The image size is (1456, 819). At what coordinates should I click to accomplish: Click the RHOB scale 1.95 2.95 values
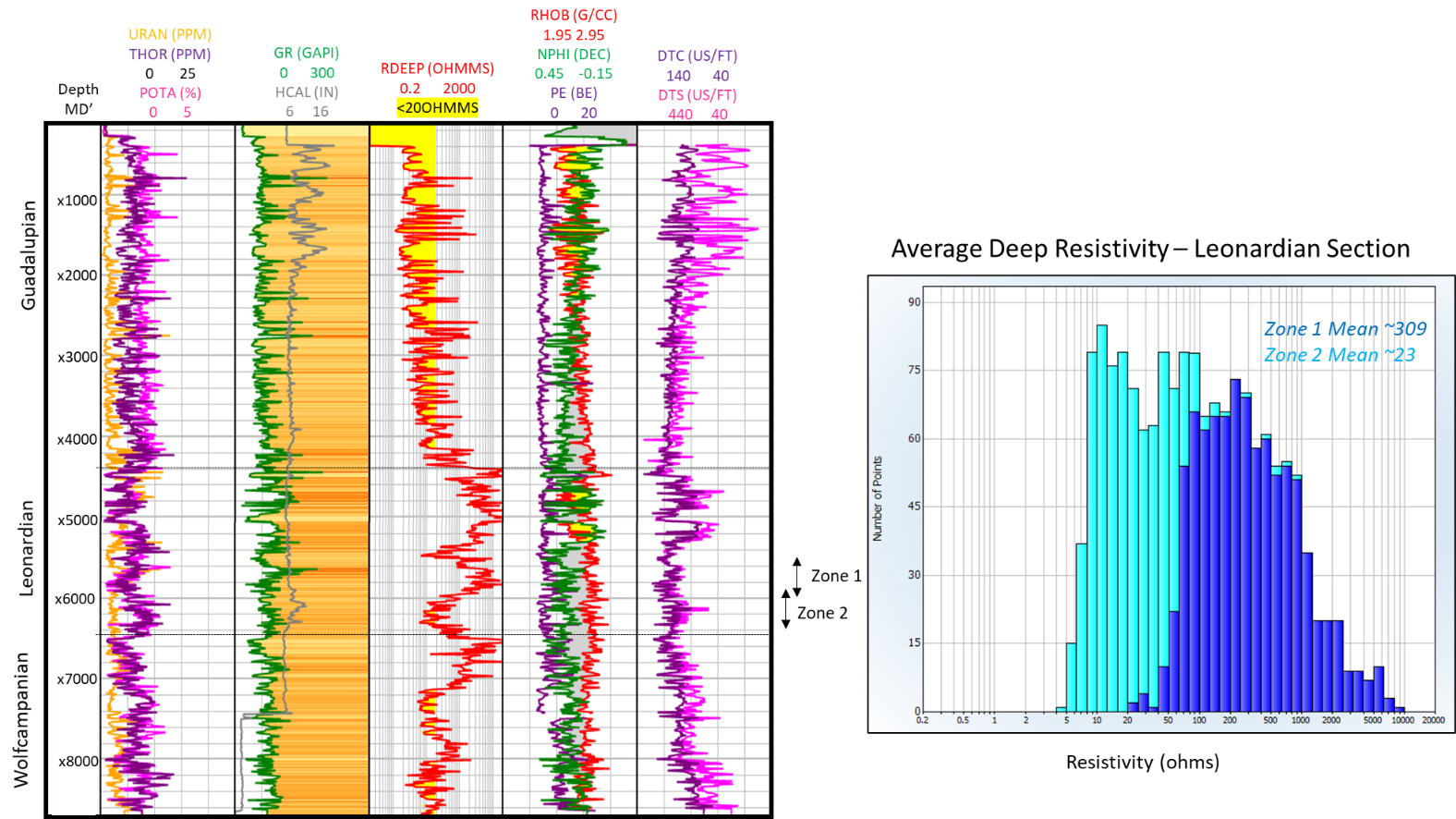(x=574, y=34)
